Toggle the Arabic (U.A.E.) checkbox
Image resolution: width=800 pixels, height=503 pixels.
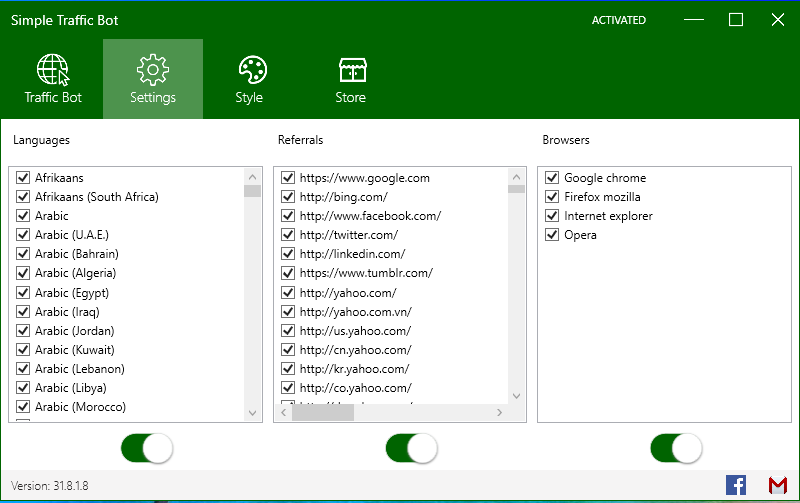(23, 235)
